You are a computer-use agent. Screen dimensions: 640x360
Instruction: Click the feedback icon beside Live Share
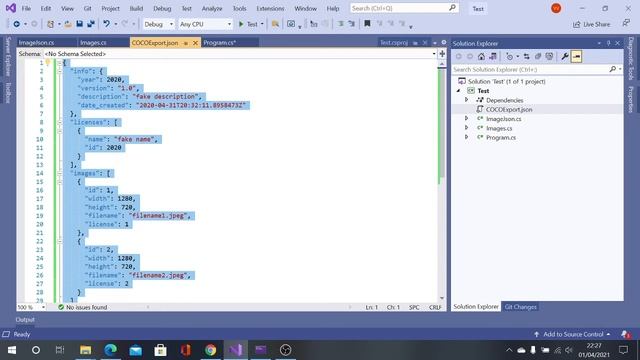626,24
